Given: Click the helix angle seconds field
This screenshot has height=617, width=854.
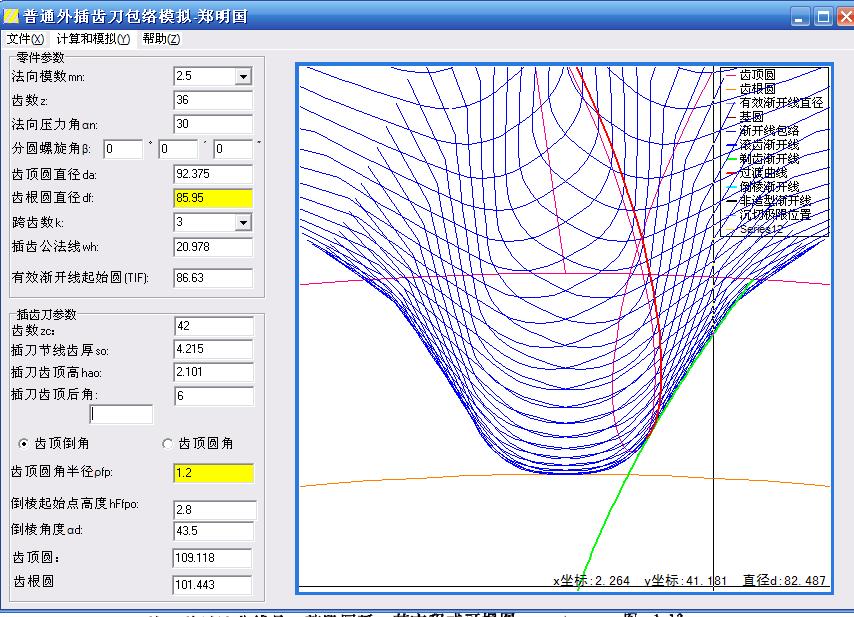Looking at the screenshot, I should [233, 149].
